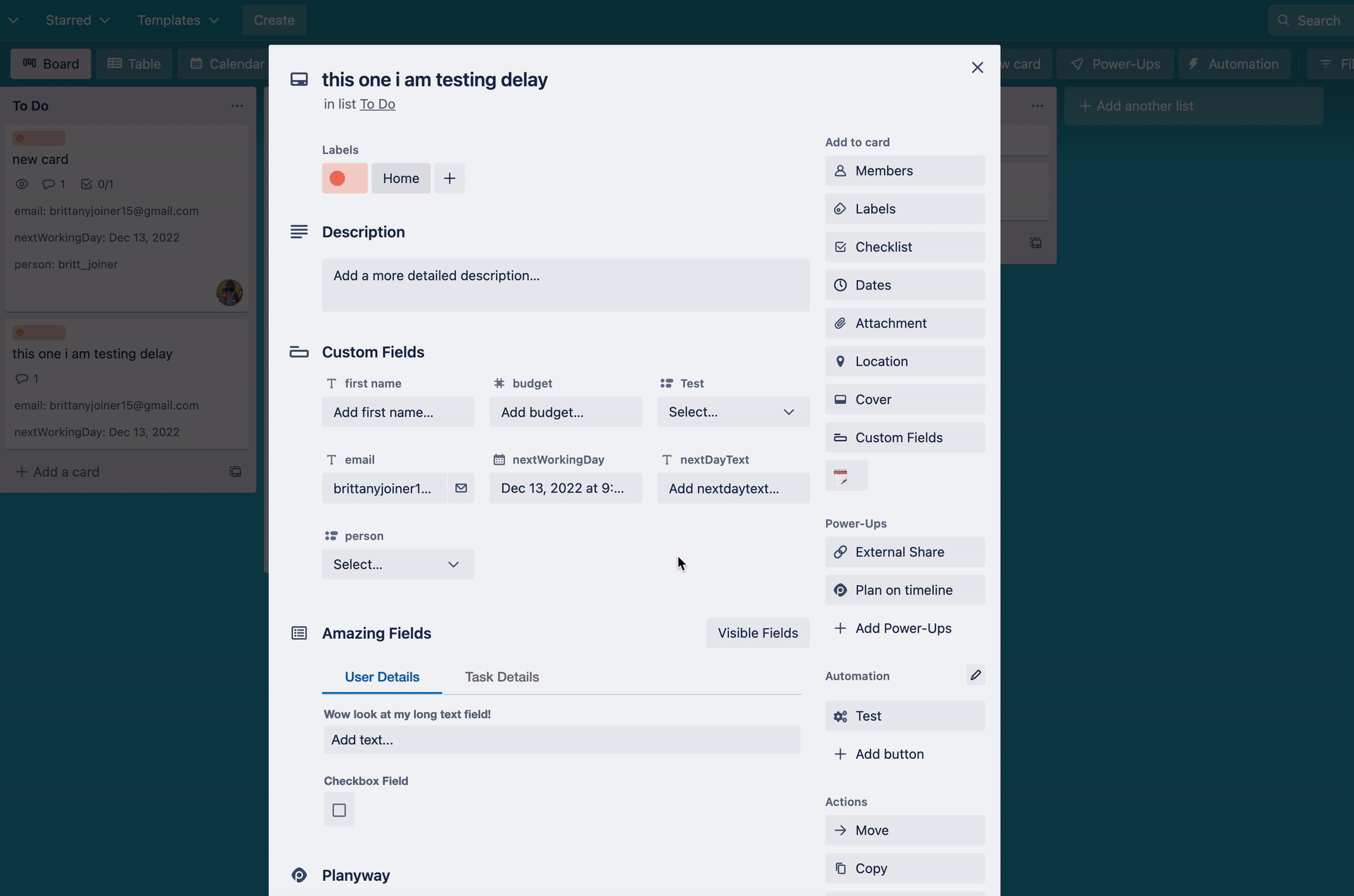Switch to the Task Details tab
The width and height of the screenshot is (1354, 896).
502,677
